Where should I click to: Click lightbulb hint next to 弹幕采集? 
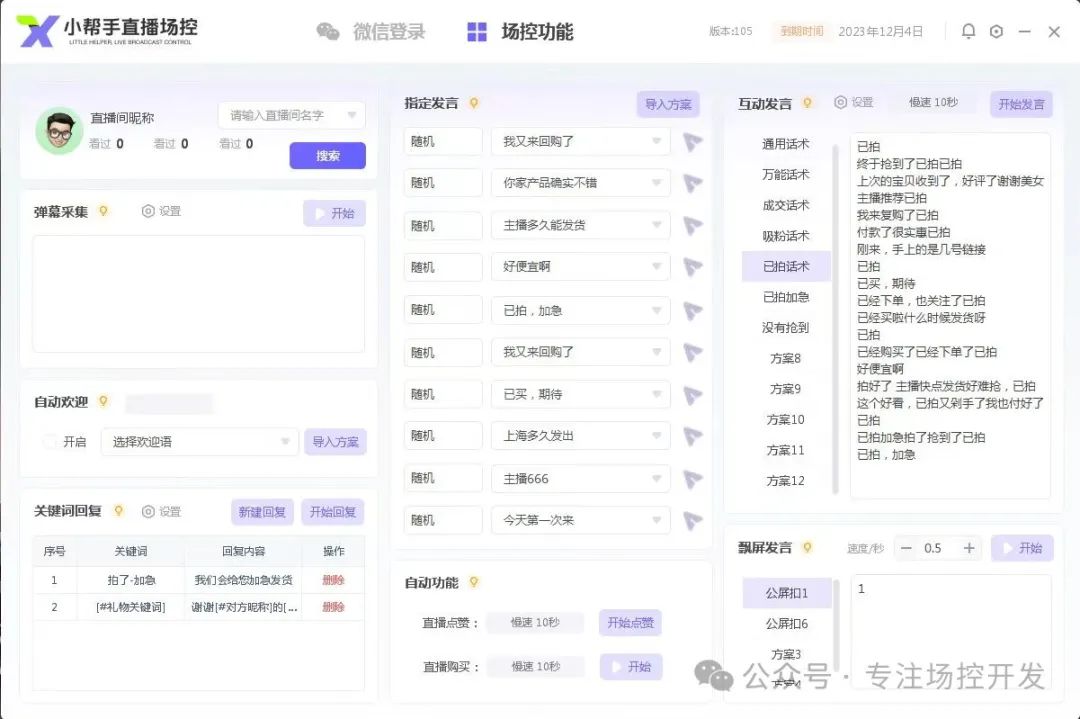coord(103,211)
